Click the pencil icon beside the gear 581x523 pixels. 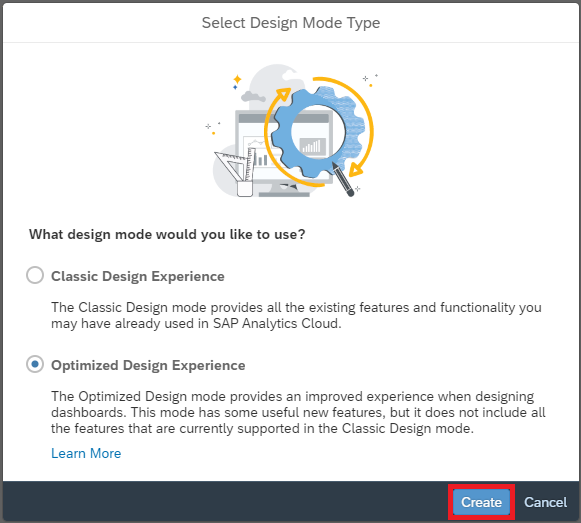point(343,179)
